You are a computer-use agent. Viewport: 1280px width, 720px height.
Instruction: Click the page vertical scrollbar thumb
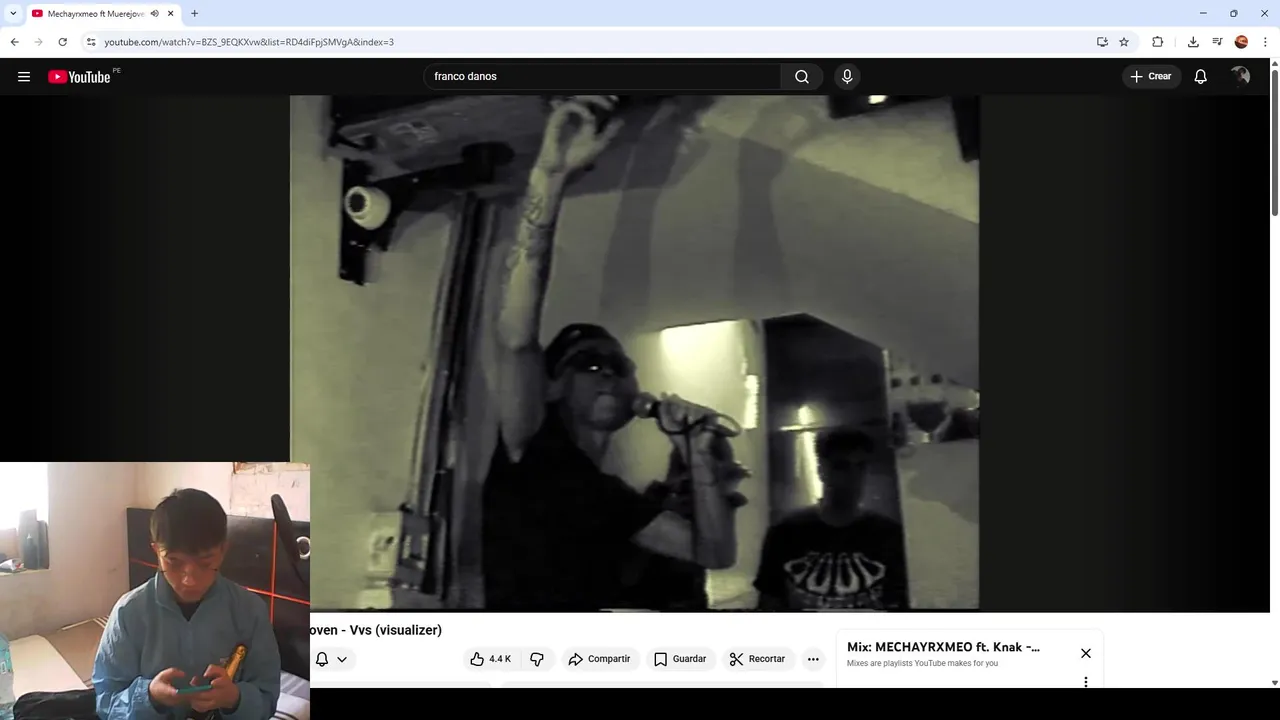(1274, 142)
